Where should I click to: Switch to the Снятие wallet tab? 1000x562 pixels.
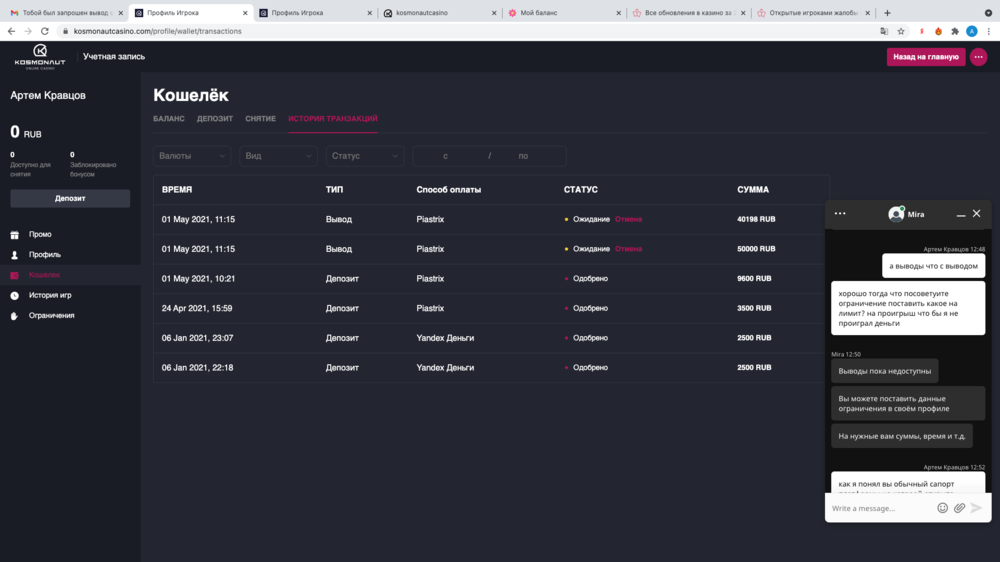click(260, 119)
